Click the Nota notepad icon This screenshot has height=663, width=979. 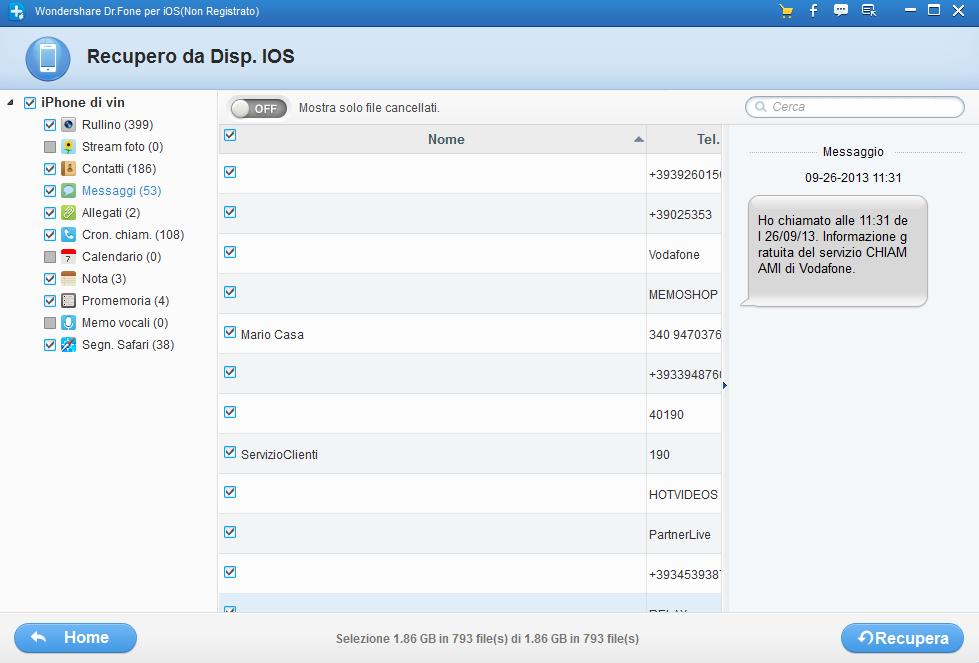pos(69,278)
